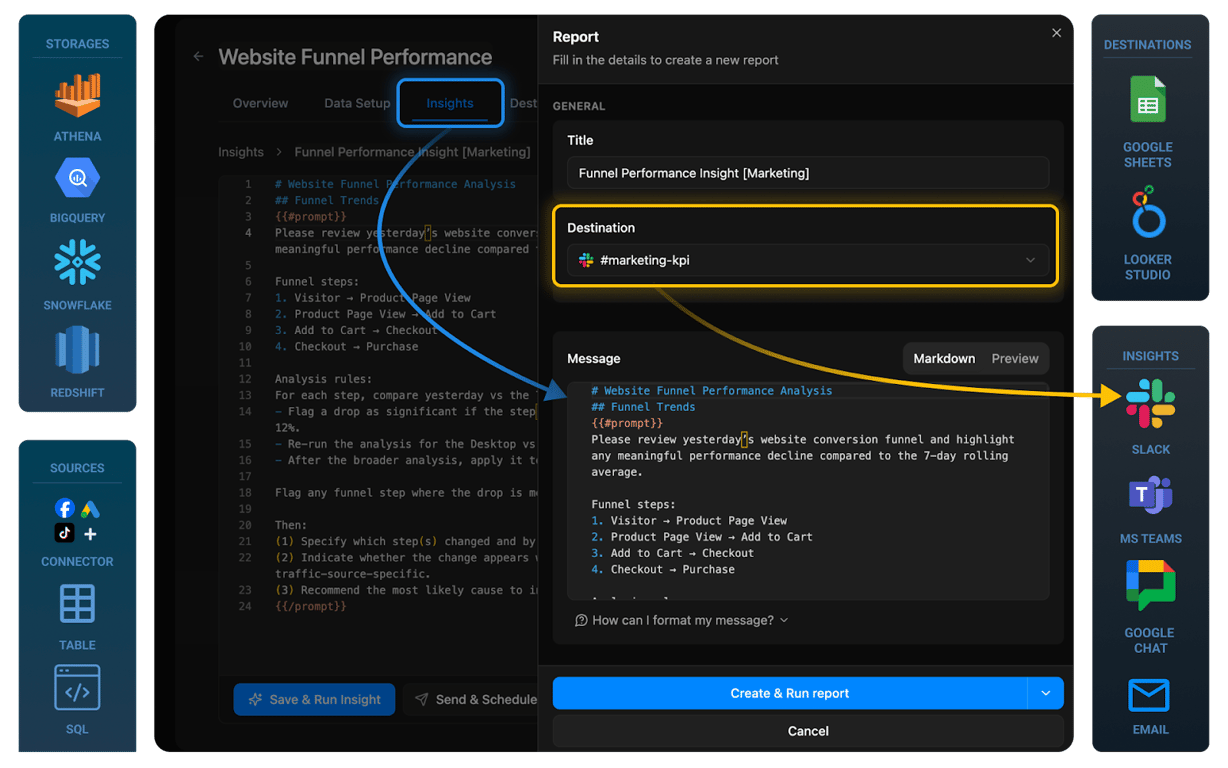Open the Destination #marketing-kpi dropdown
The width and height of the screenshot is (1228, 768).
pyautogui.click(x=807, y=260)
